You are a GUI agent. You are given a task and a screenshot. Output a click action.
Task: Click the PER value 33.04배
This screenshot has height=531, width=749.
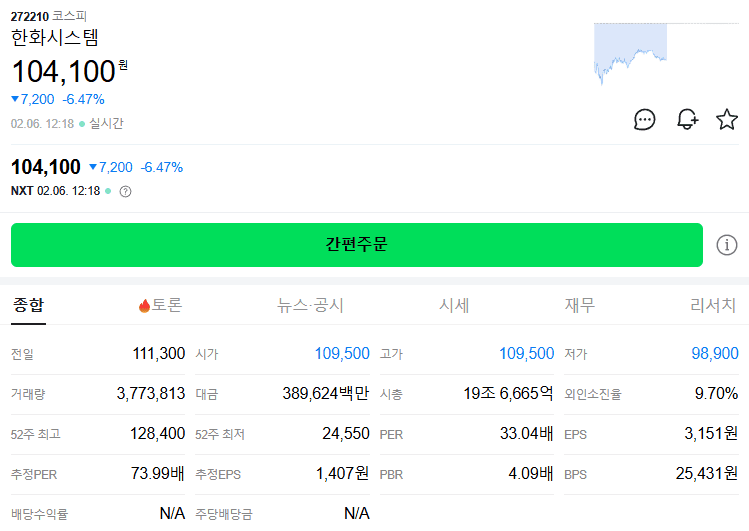click(x=526, y=434)
